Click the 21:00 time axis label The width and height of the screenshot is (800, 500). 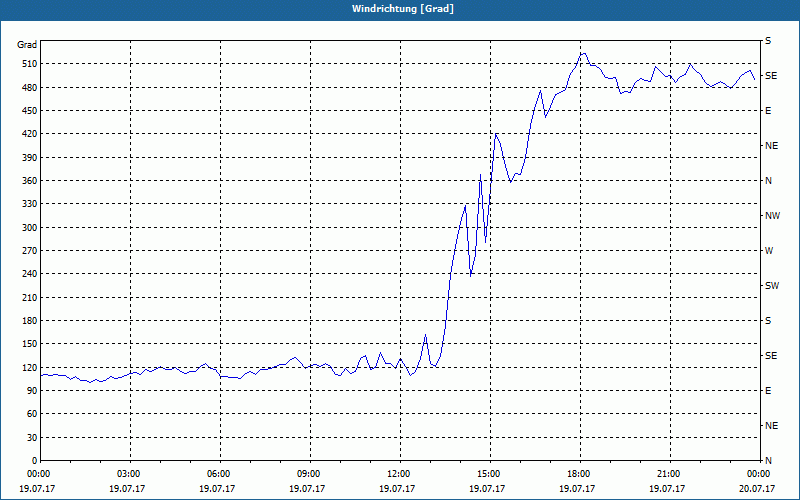(x=670, y=473)
